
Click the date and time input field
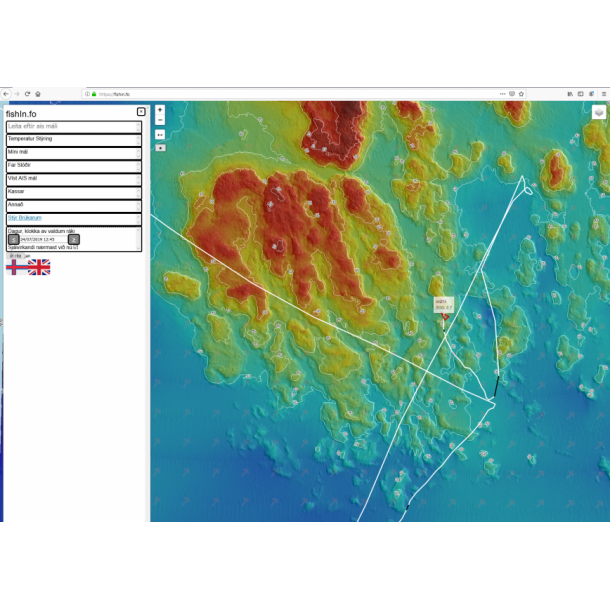[x=42, y=239]
